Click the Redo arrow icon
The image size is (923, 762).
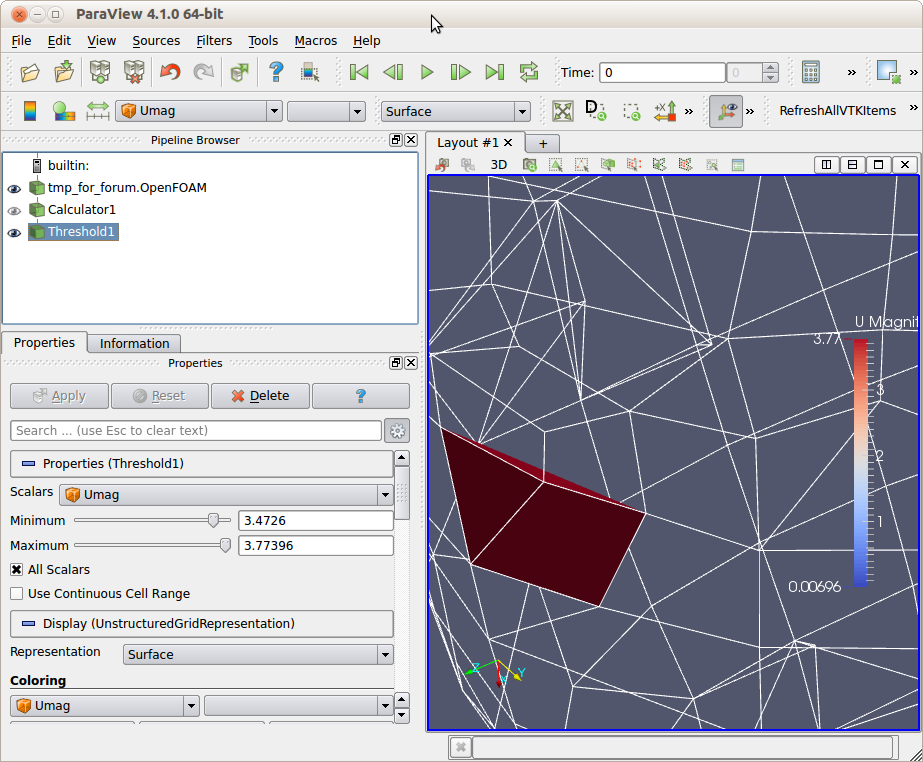[204, 72]
